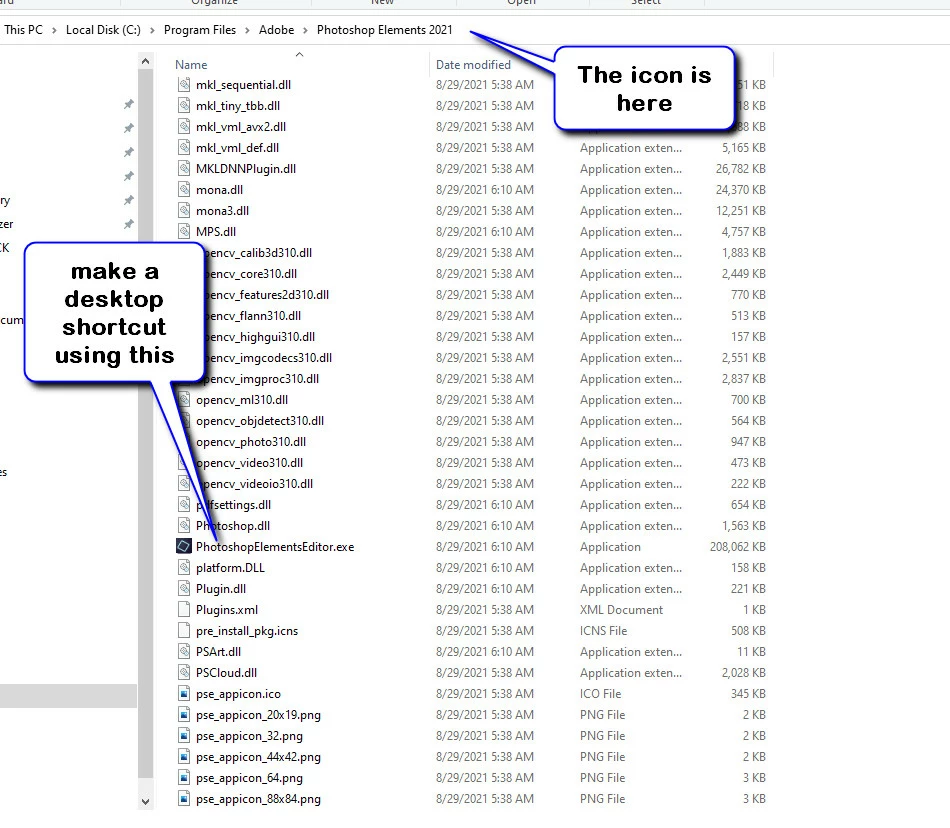Viewport: 950px width, 828px height.
Task: Select the opencv_photo310.dll file name
Action: coord(251,442)
